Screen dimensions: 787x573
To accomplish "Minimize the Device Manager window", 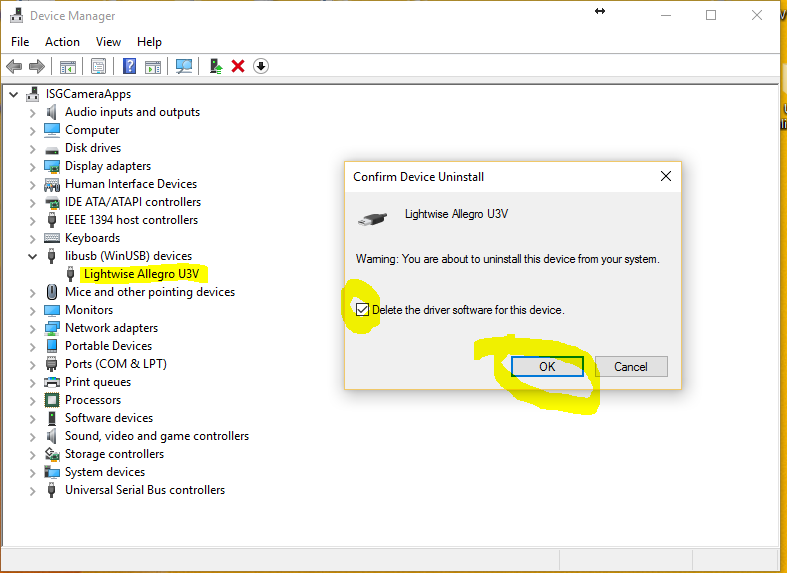I will [x=666, y=15].
